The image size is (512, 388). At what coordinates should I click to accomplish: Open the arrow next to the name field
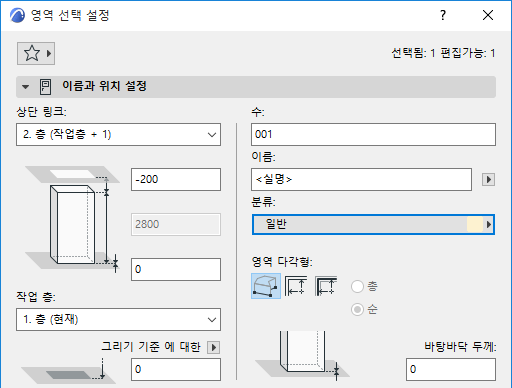(488, 180)
